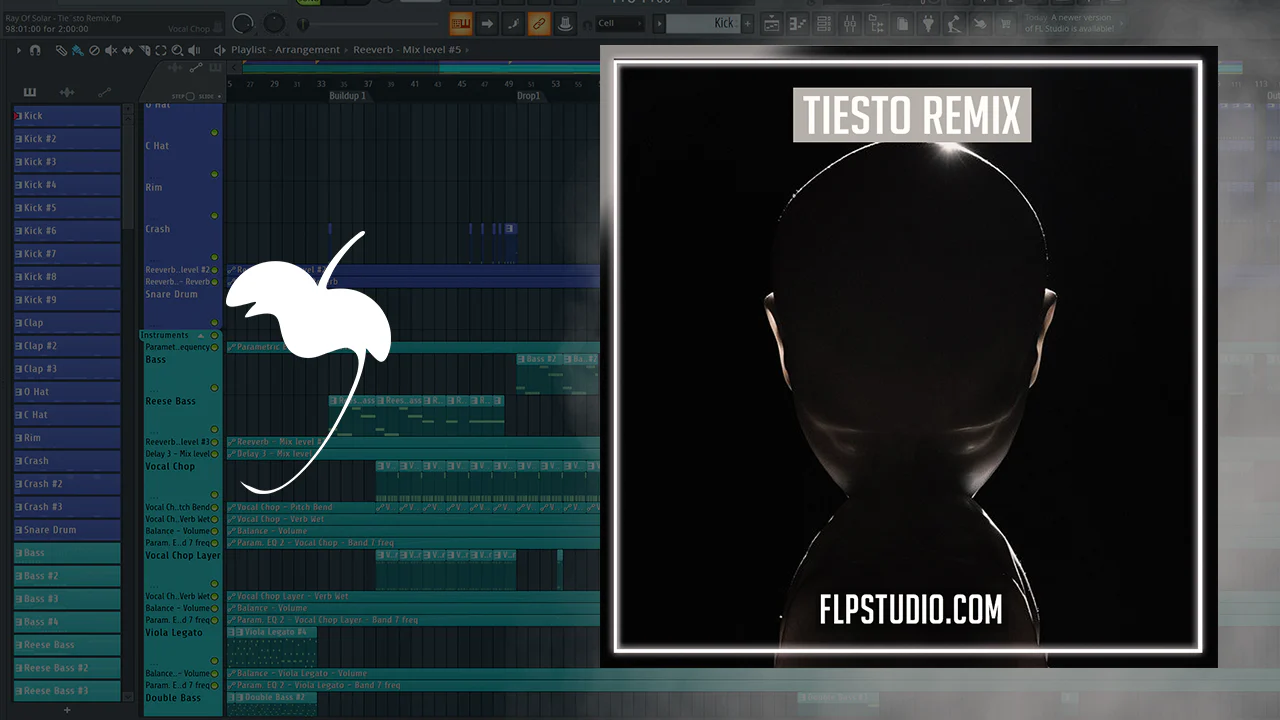Expand arrow after 'Reeverb - Mix level #5' title
This screenshot has height=720, width=1280.
click(x=468, y=50)
